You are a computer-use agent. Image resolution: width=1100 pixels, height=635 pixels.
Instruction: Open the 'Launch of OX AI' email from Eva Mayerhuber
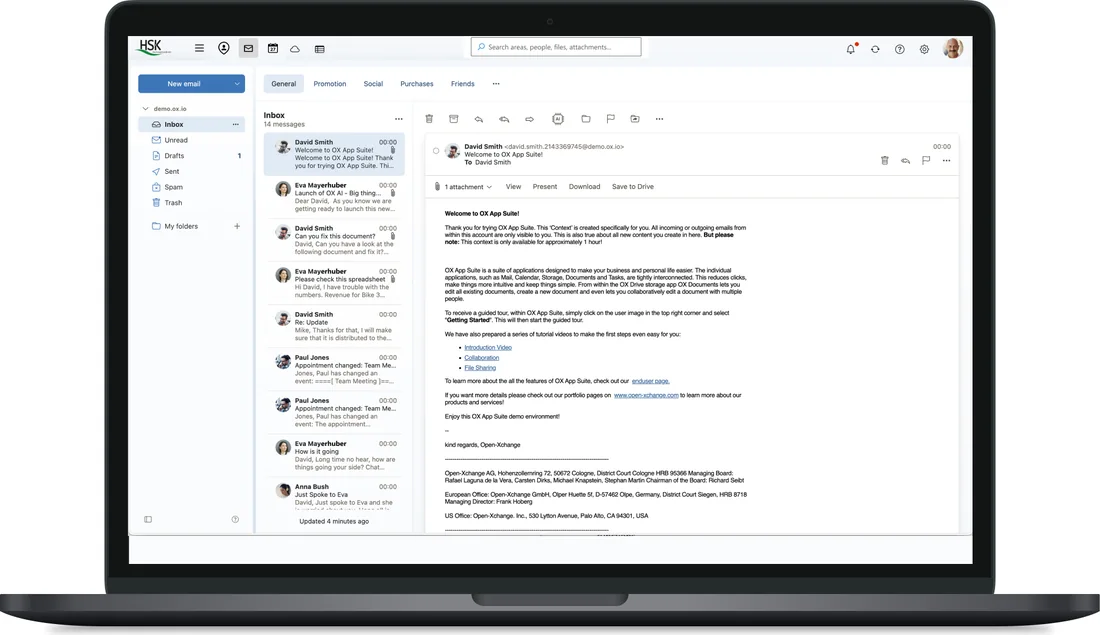pos(335,197)
